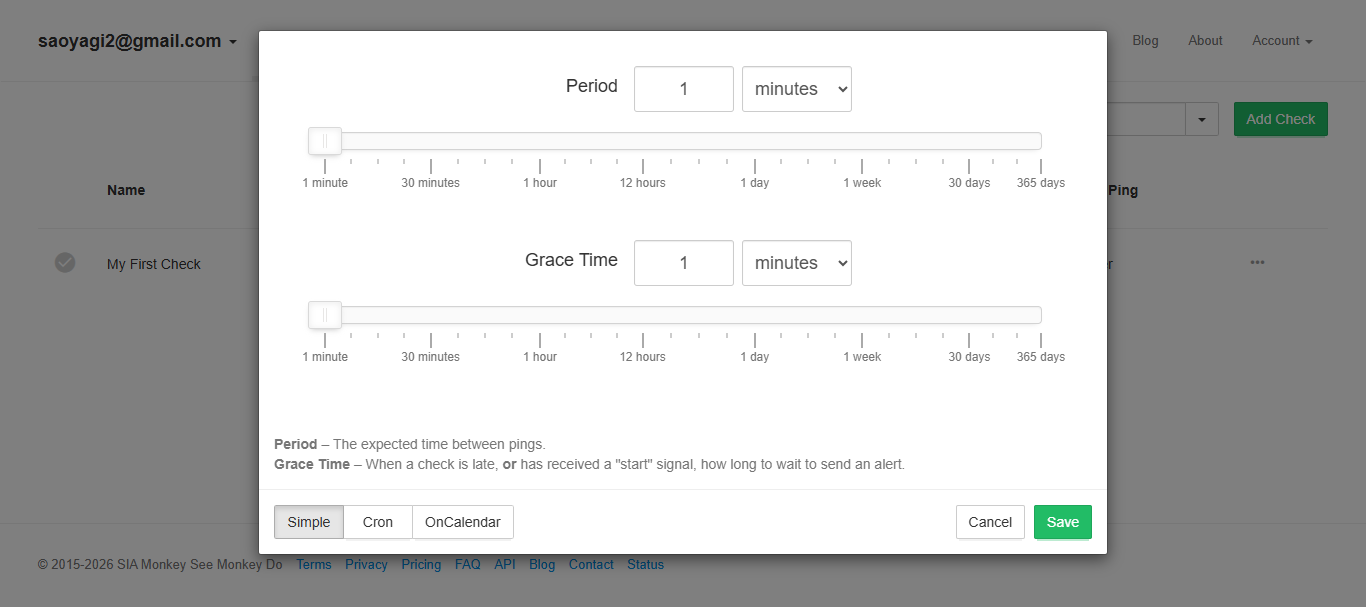Open the Blog menu item
1366x607 pixels.
1145,41
